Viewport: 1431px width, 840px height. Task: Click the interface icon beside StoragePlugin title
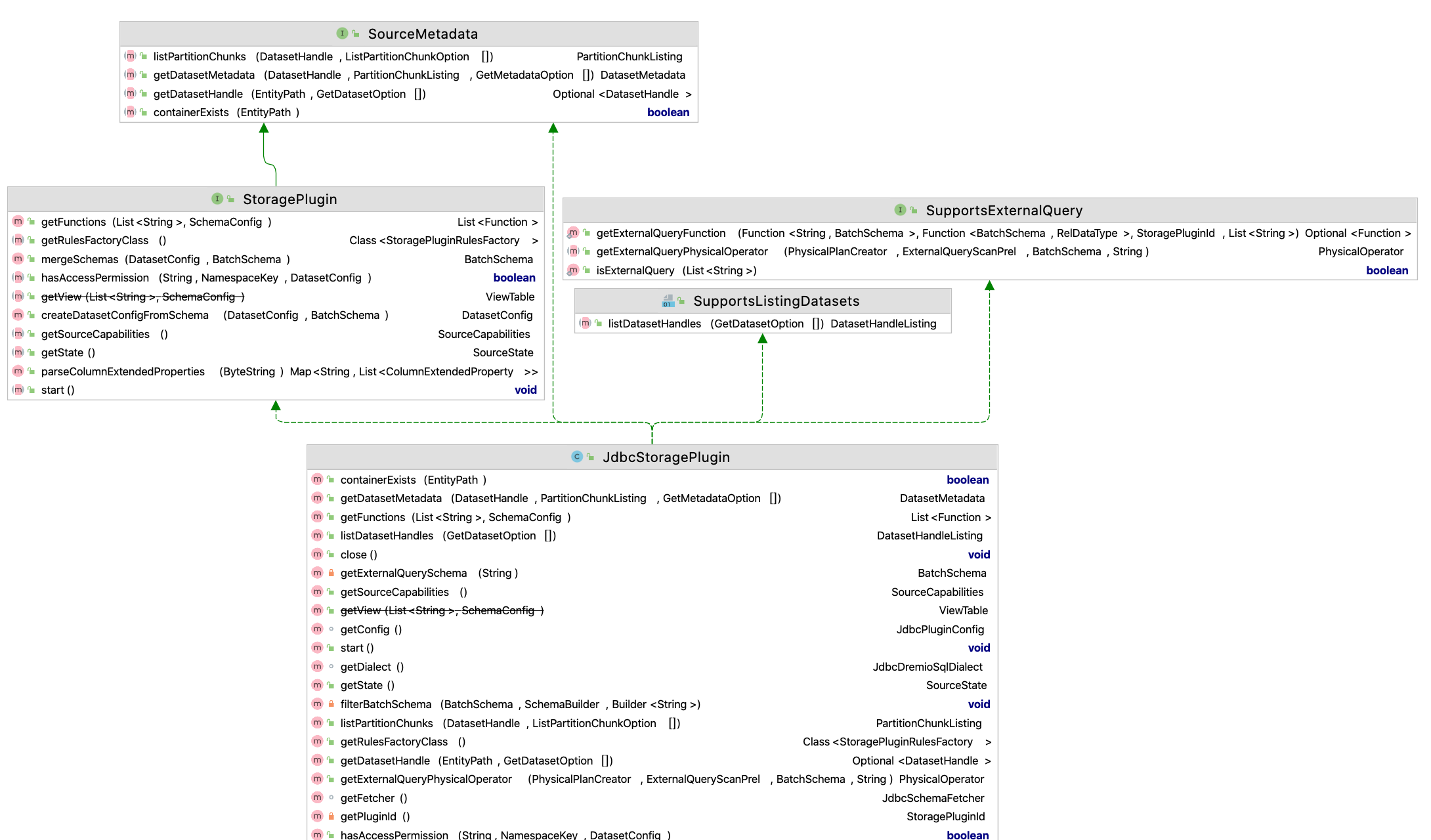[x=217, y=199]
